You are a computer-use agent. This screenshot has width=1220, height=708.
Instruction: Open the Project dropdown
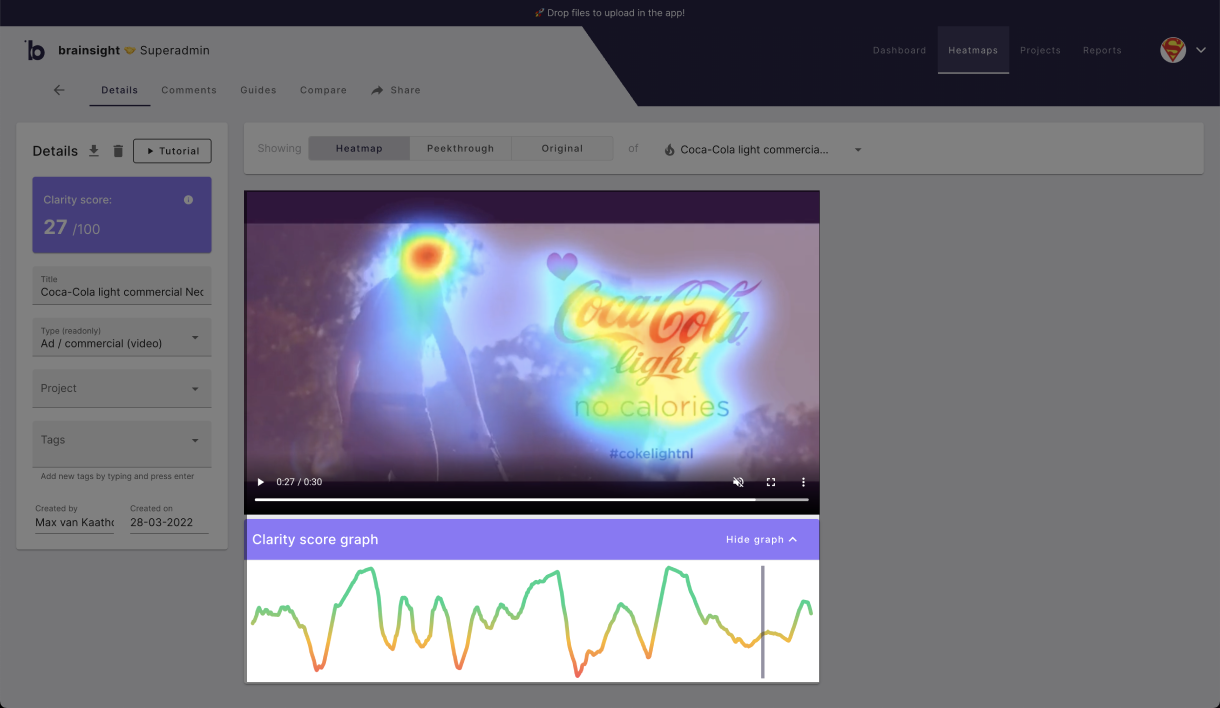click(x=122, y=388)
